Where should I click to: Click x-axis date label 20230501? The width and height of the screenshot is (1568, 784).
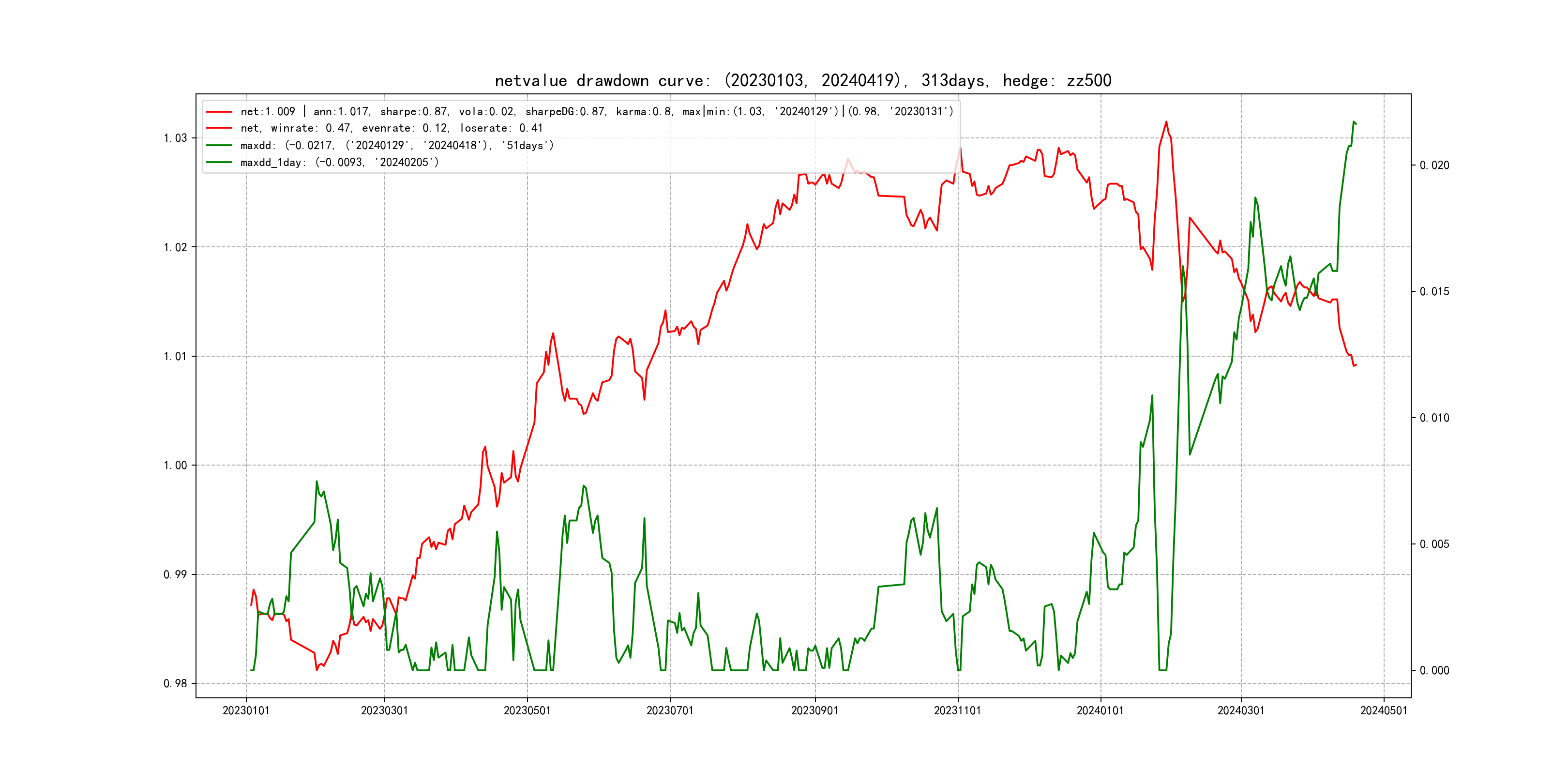(x=527, y=710)
